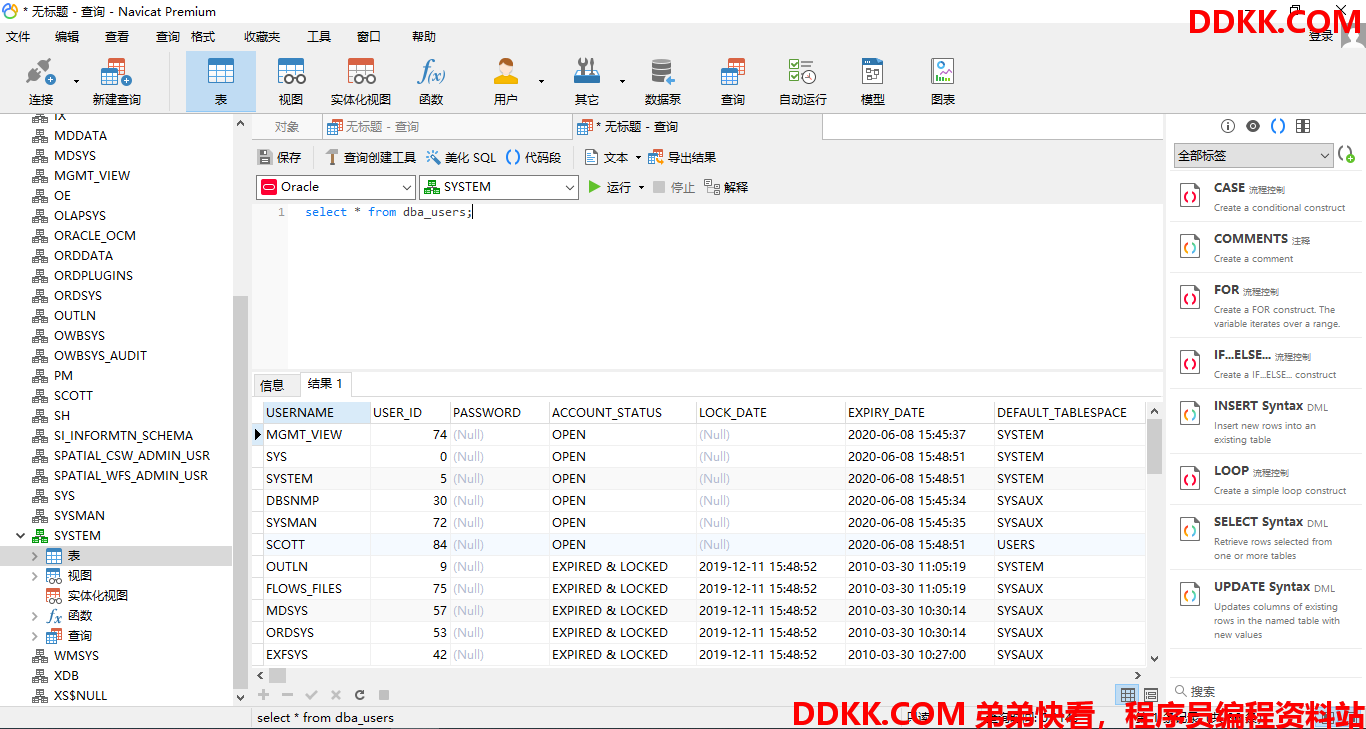Viewport: 1366px width, 729px height.
Task: Click 导出结果 to export results
Action: pyautogui.click(x=683, y=157)
